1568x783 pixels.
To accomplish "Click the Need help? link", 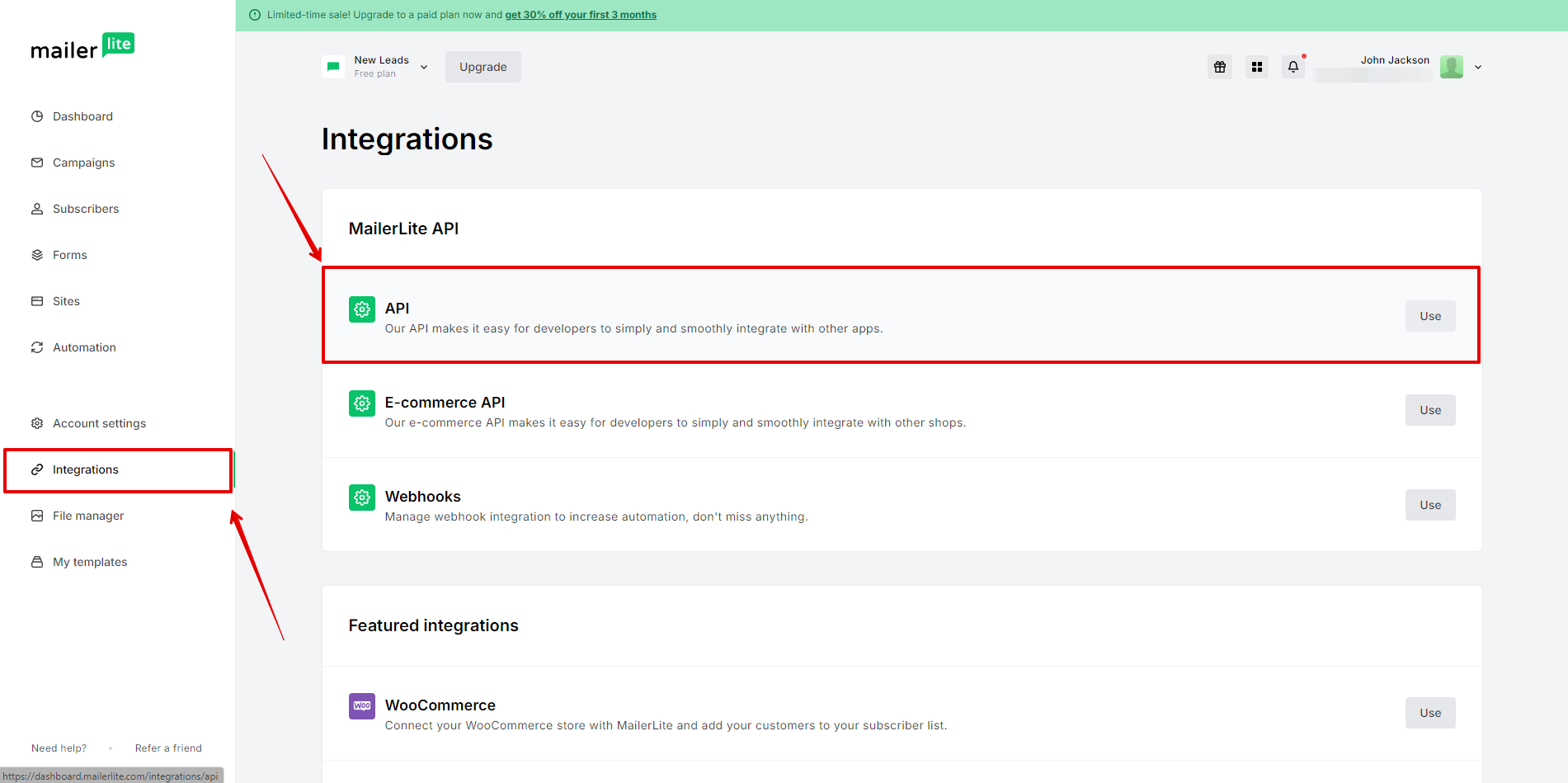I will tap(59, 748).
